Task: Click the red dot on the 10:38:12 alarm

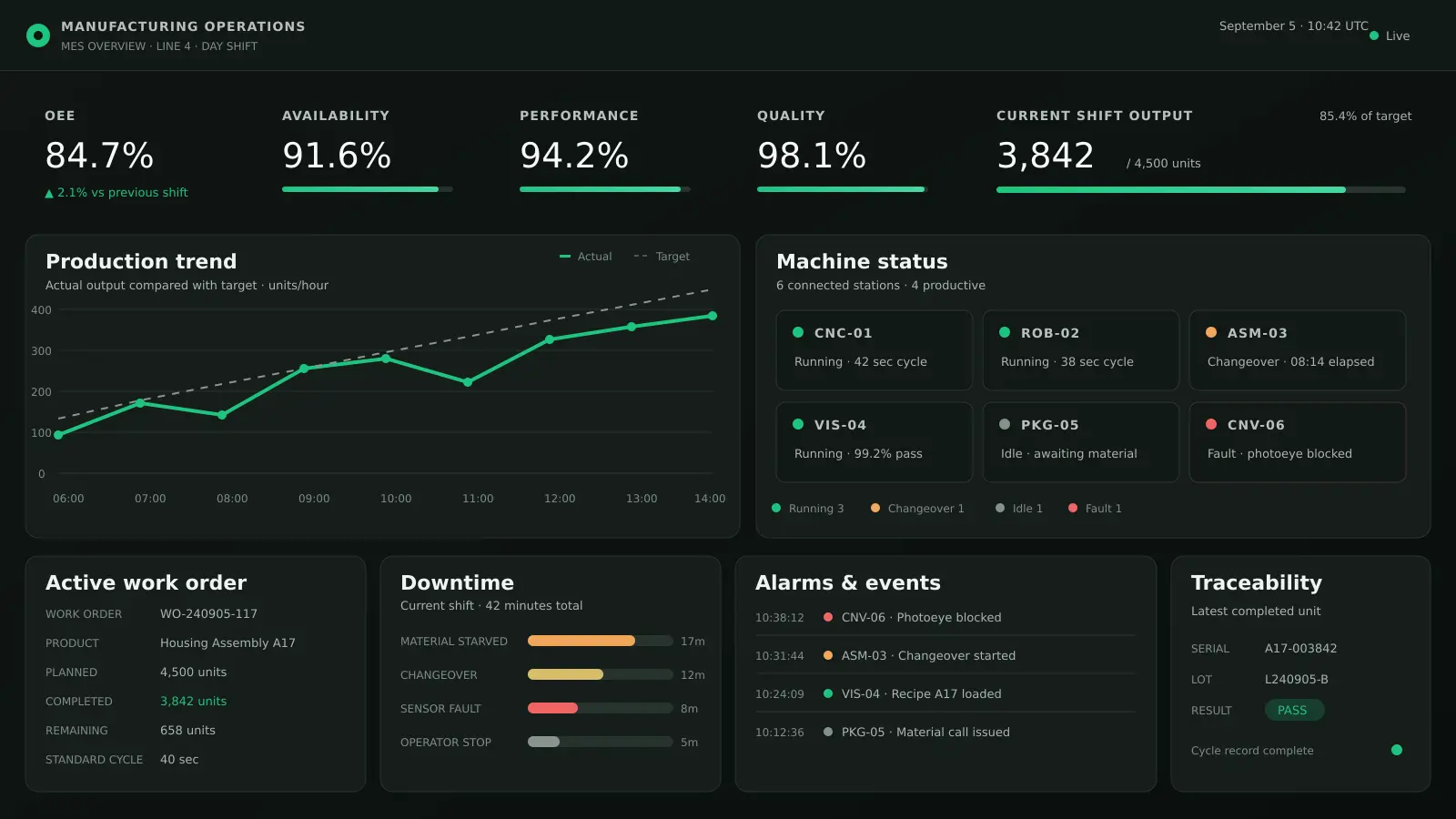Action: (x=828, y=617)
